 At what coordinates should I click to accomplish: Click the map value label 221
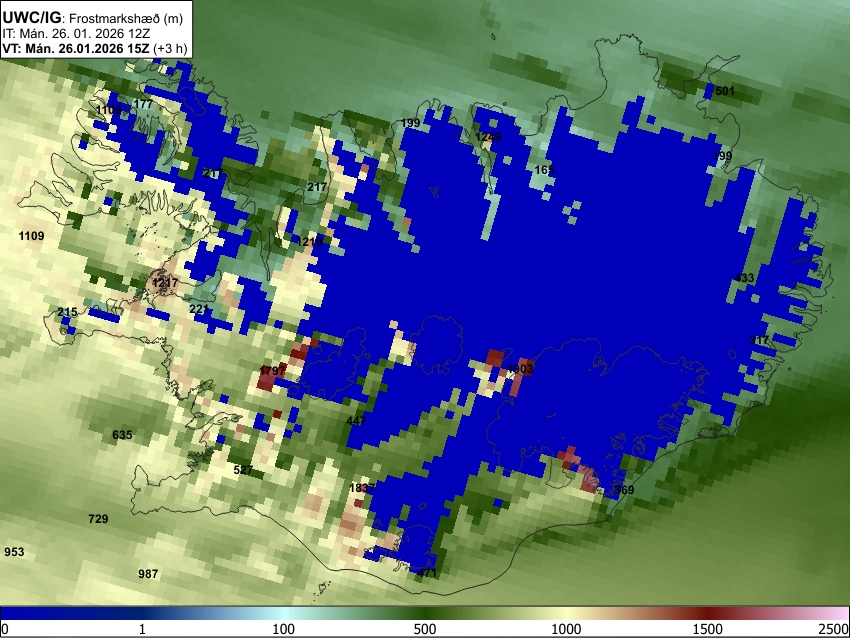point(199,309)
